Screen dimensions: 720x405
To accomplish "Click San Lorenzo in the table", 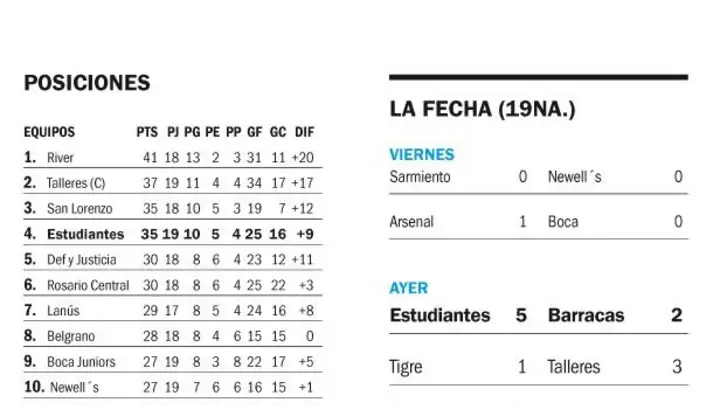I will point(79,208).
